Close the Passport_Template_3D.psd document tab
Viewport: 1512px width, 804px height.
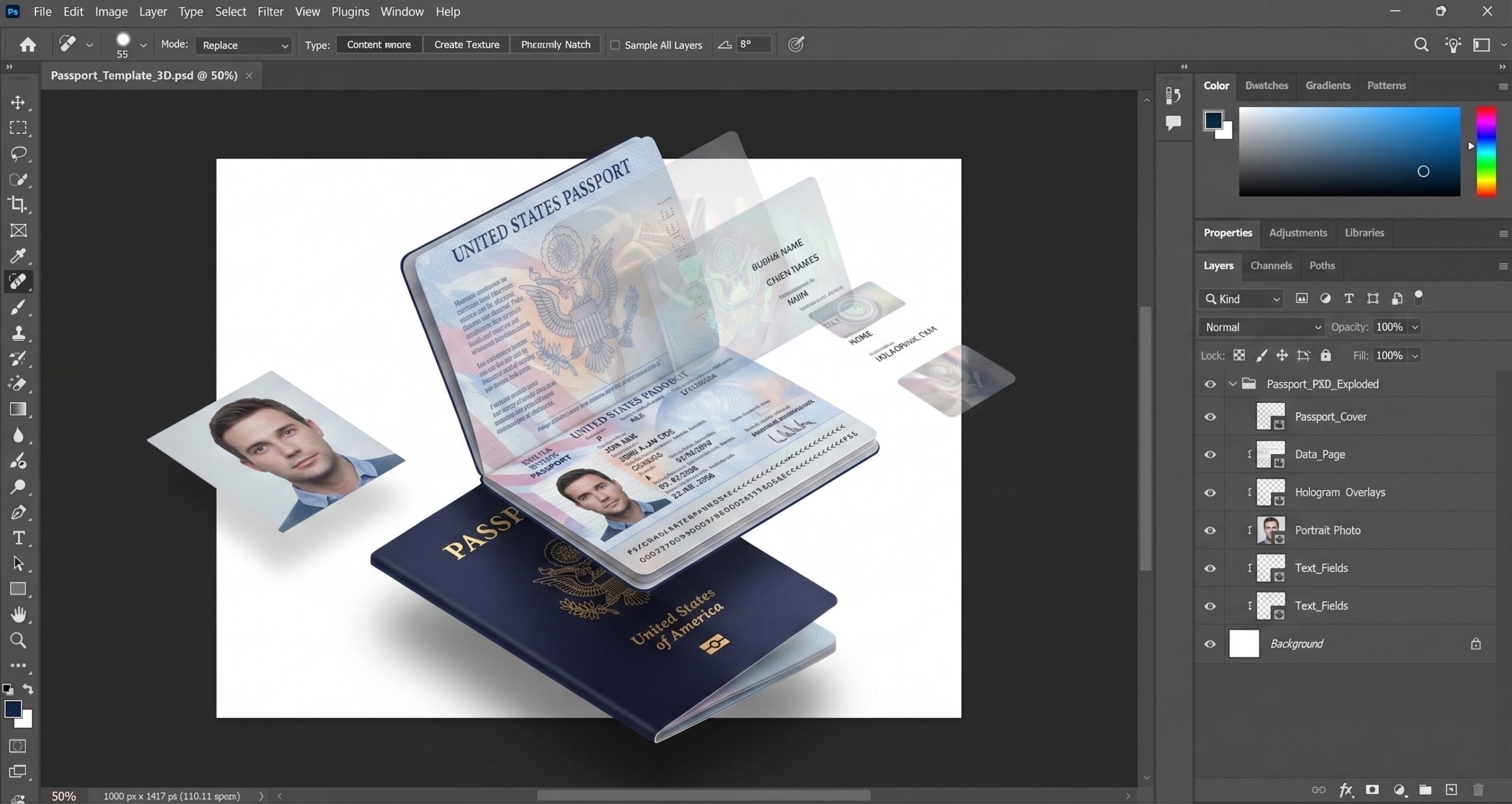pos(249,76)
